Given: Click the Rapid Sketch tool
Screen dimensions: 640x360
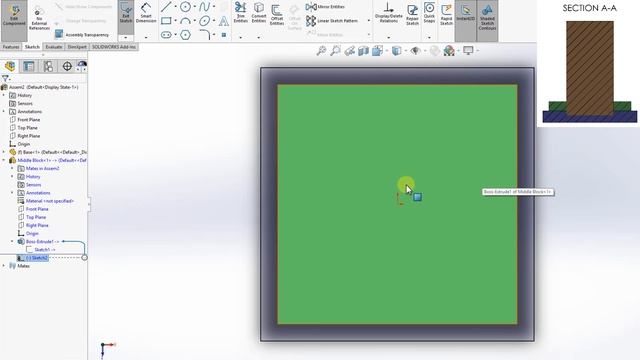Looking at the screenshot, I should pos(446,16).
